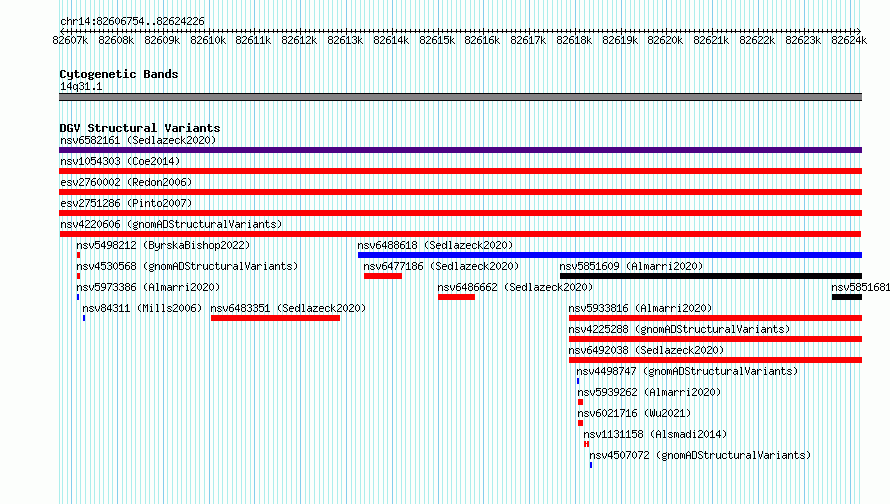Open the esv2751286 (Pinto2007) variant bar

point(460,213)
